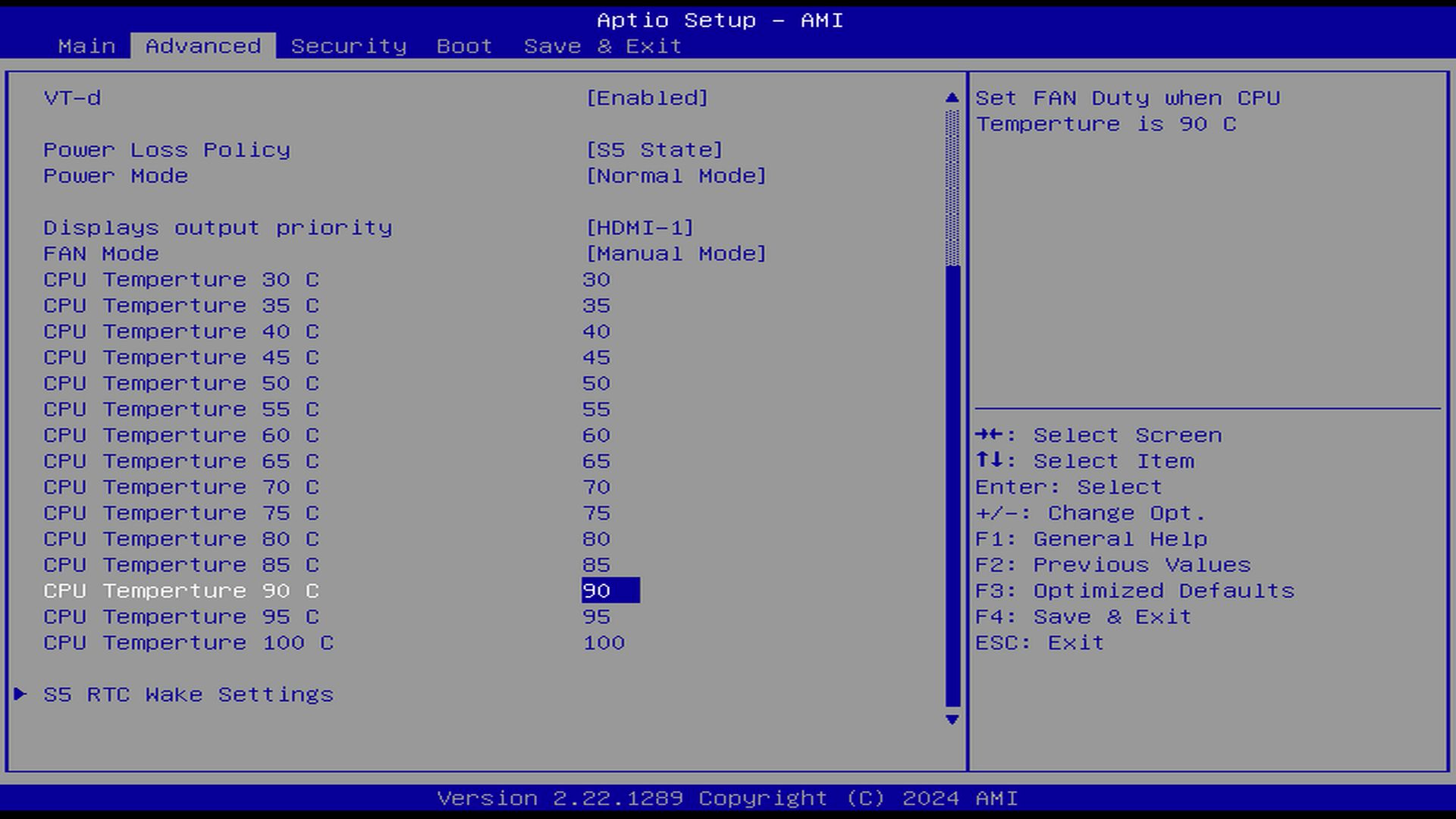This screenshot has width=1456, height=819.
Task: Select CPU Temperture 50 C row
Action: (181, 384)
